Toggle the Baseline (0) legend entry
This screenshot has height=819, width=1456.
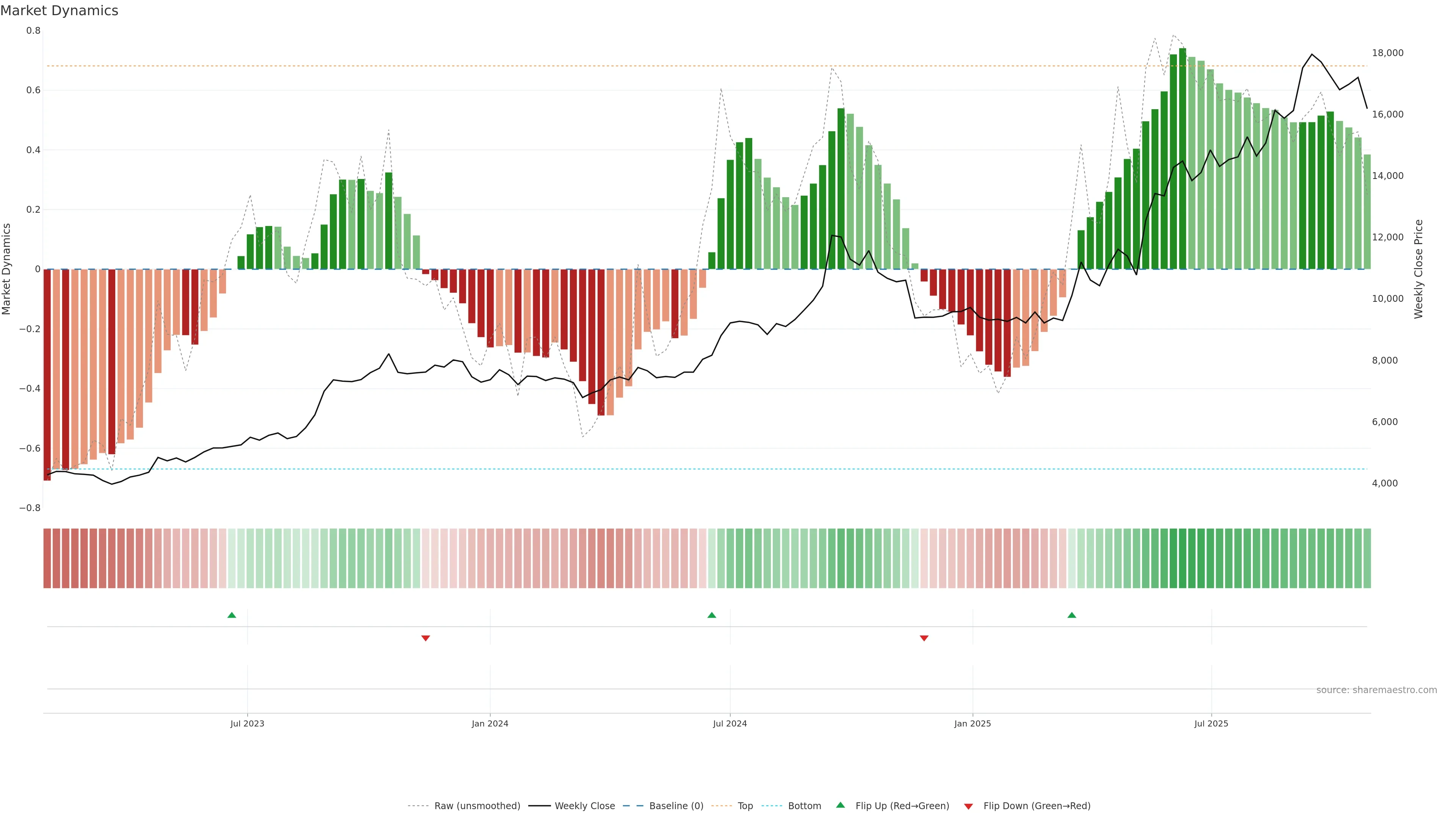tap(676, 806)
